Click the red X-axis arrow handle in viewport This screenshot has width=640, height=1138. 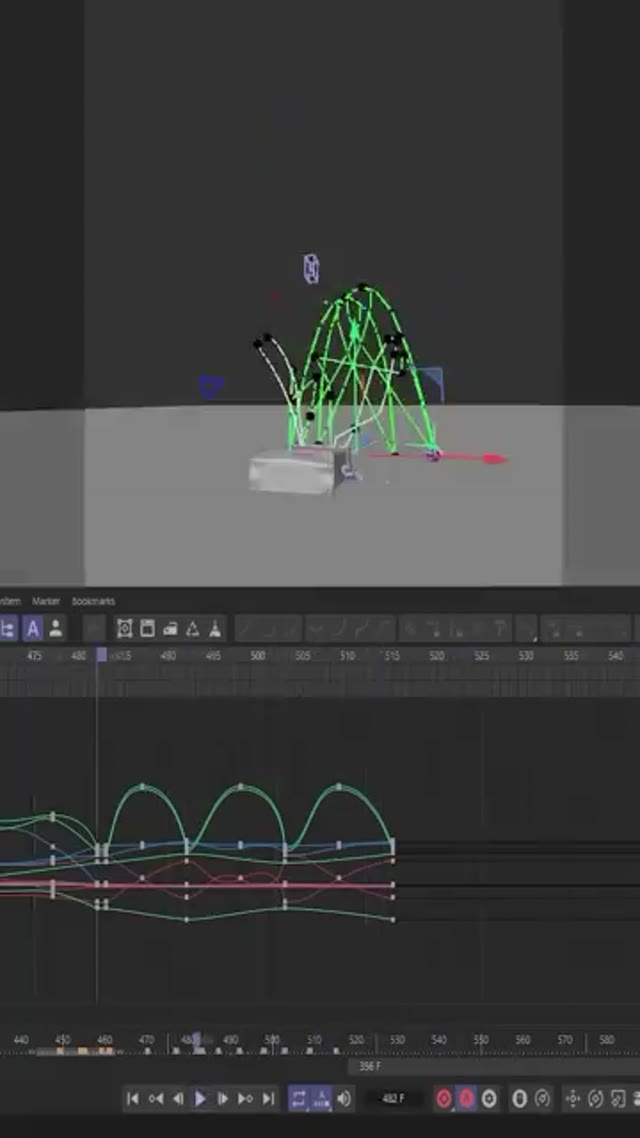tap(493, 459)
